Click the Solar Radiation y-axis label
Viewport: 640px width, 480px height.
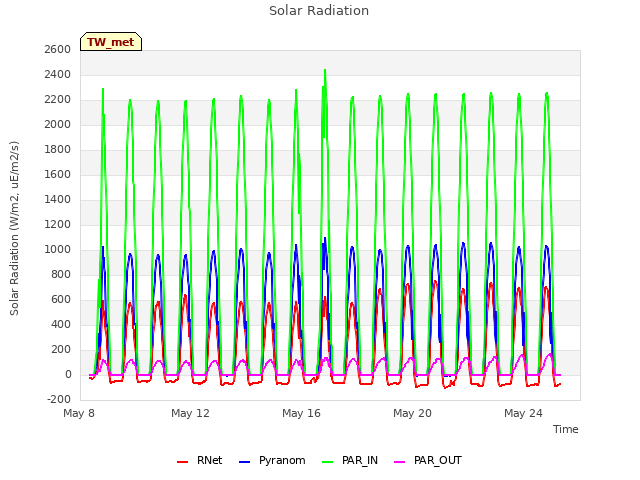coord(14,228)
